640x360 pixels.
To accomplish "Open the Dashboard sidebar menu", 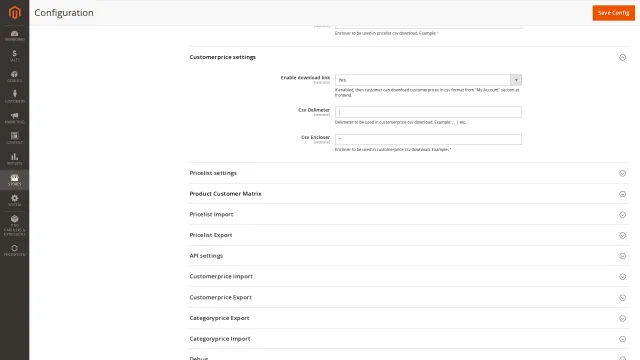I will tap(15, 36).
